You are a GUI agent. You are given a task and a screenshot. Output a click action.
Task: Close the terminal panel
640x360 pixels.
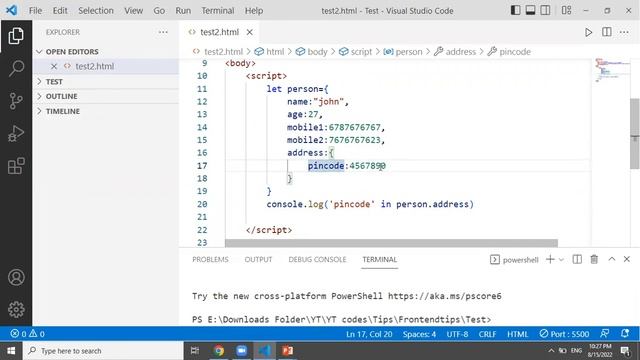pos(627,259)
